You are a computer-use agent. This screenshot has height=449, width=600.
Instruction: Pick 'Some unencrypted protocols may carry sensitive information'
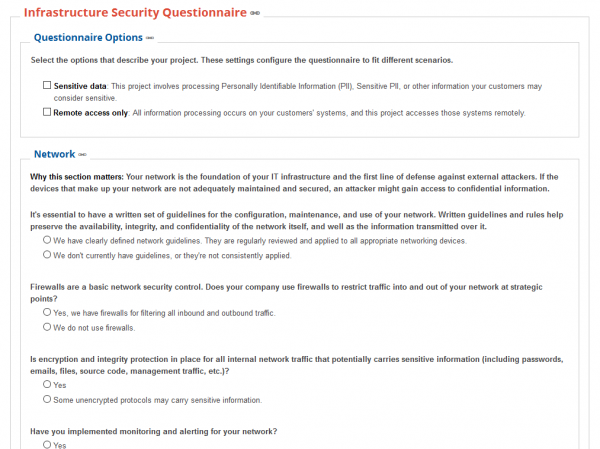point(47,399)
